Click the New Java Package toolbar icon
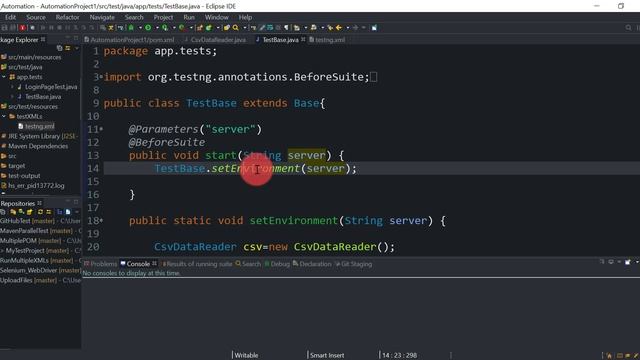Image resolution: width=640 pixels, height=360 pixels. [x=200, y=28]
